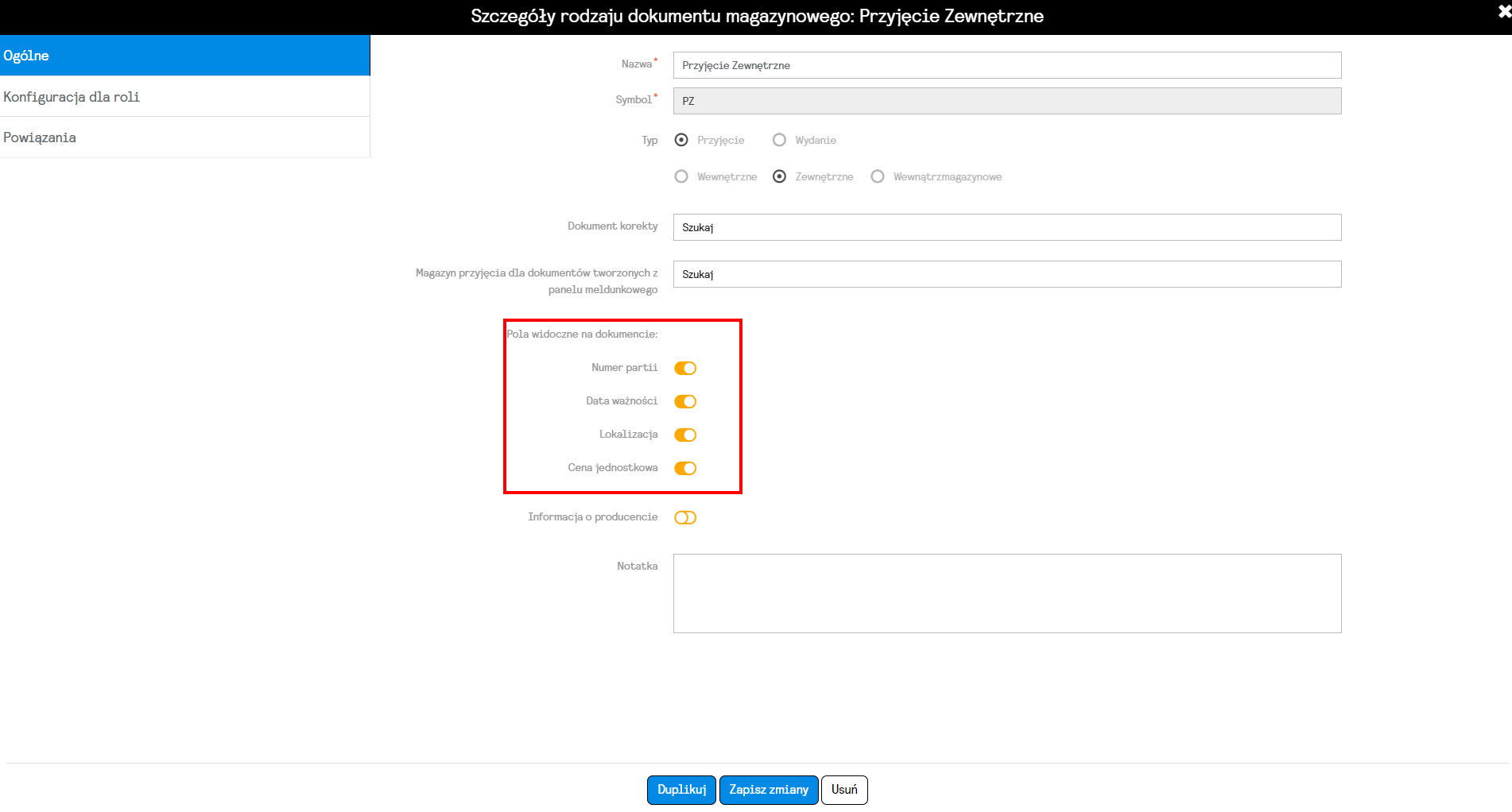Choose the Wydanie radio option

pyautogui.click(x=779, y=140)
